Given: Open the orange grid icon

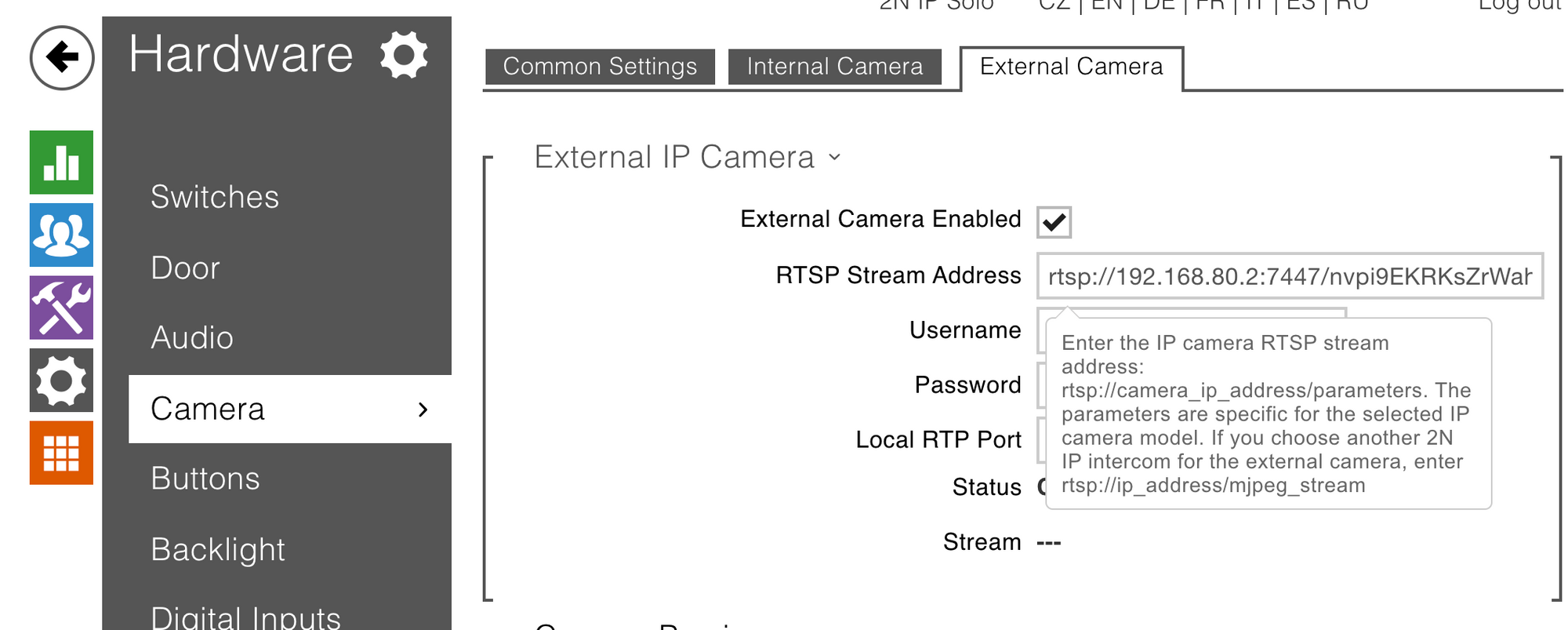Looking at the screenshot, I should (x=61, y=453).
